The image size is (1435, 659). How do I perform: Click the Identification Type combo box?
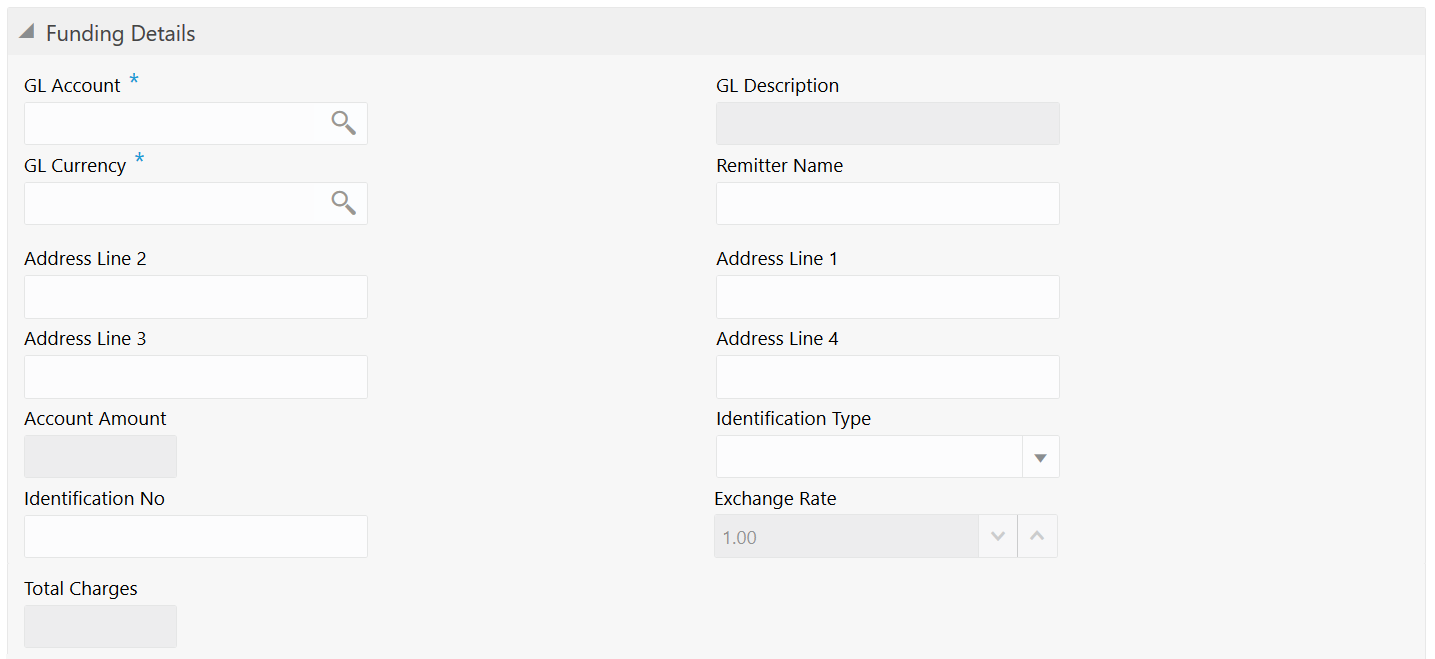pyautogui.click(x=868, y=457)
